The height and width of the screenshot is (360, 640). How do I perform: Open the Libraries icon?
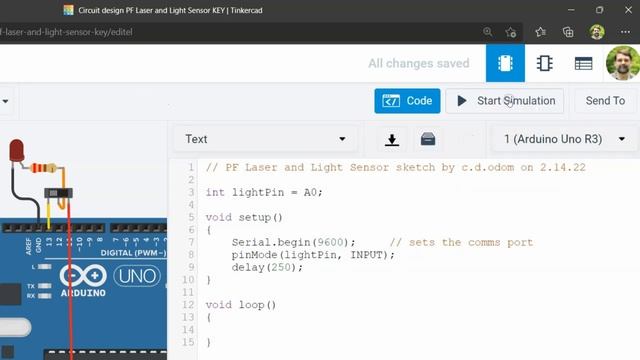[x=428, y=139]
